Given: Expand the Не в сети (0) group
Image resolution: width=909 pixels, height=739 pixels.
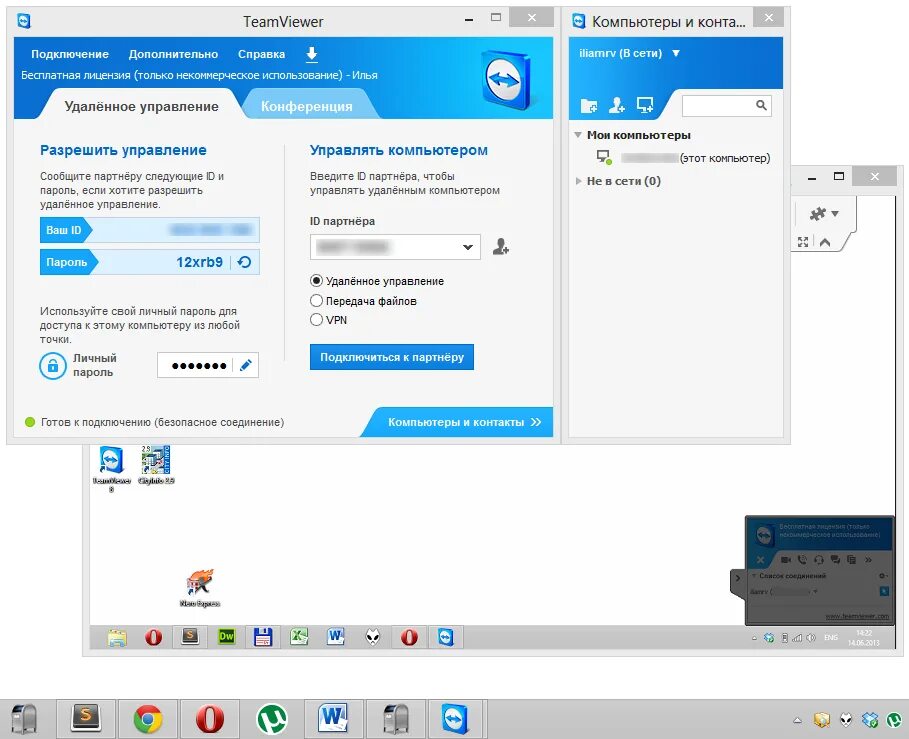Looking at the screenshot, I should coord(578,181).
